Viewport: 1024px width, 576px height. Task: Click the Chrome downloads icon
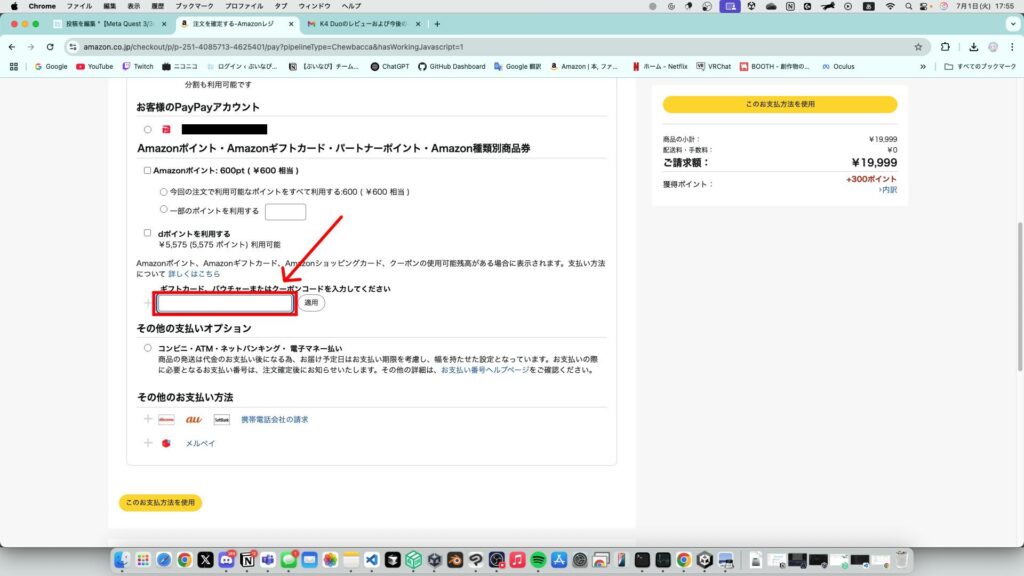click(973, 46)
